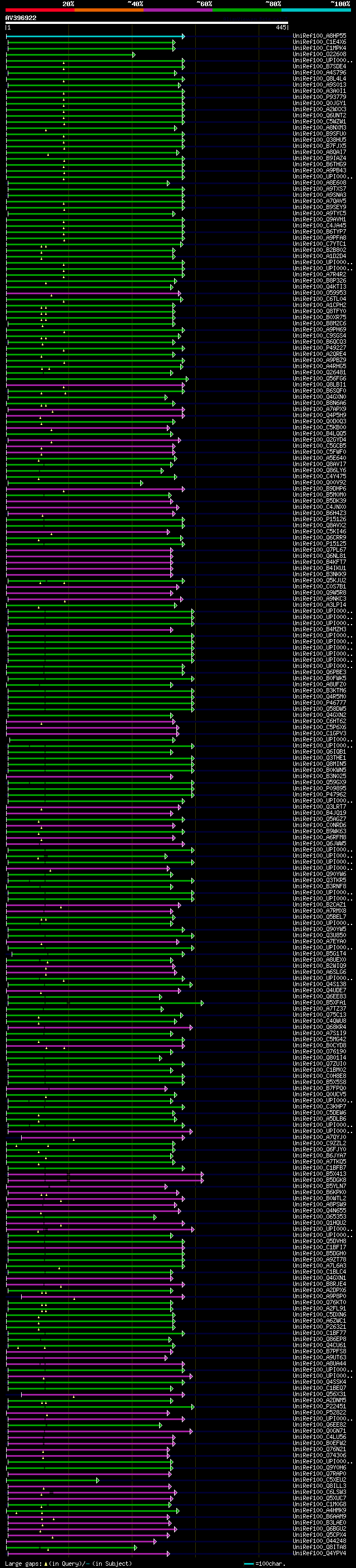Select hit label UniRef100_B9DHP6
Screen dimensions: 356x1568
click(x=319, y=489)
